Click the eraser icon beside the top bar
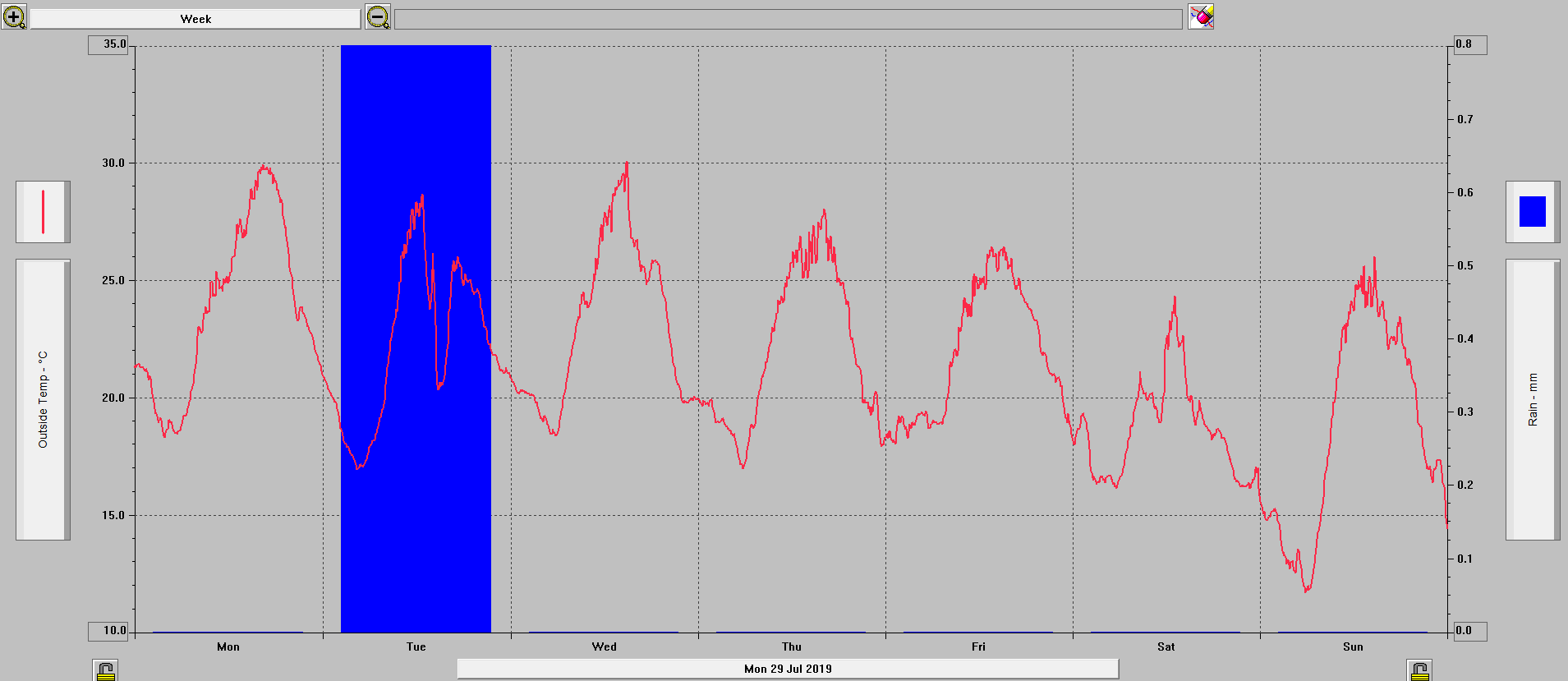The image size is (1568, 681). (1201, 17)
